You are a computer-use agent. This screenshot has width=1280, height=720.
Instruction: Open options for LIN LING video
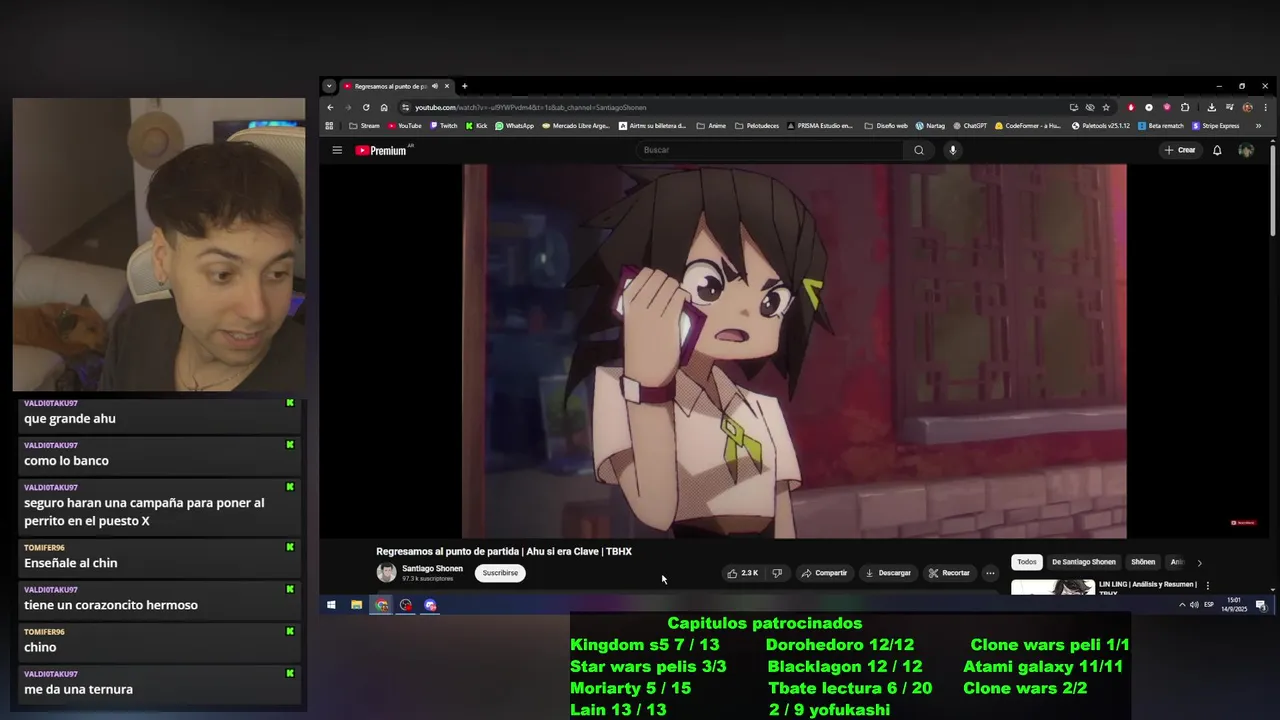[1208, 586]
